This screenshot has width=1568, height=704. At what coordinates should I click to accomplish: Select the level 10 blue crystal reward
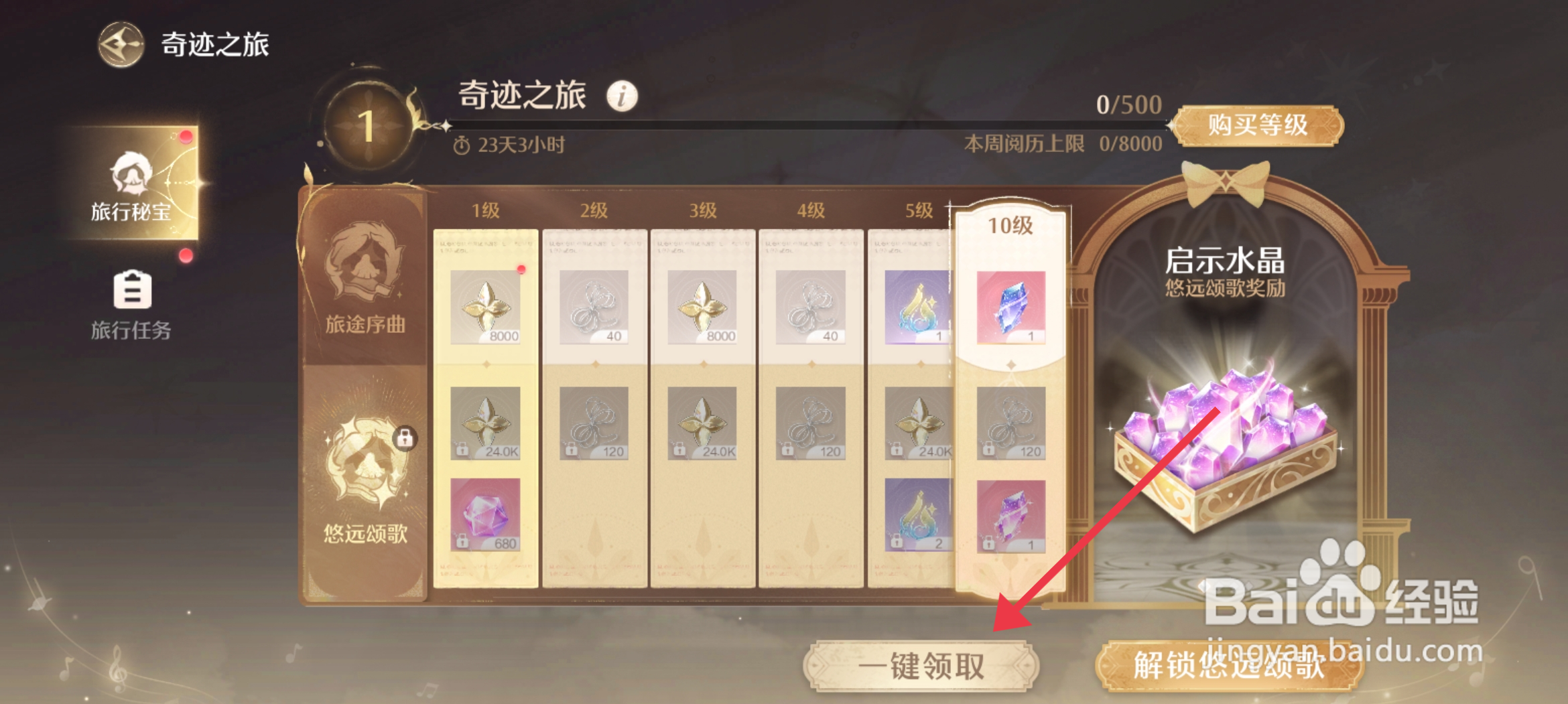[x=1010, y=307]
